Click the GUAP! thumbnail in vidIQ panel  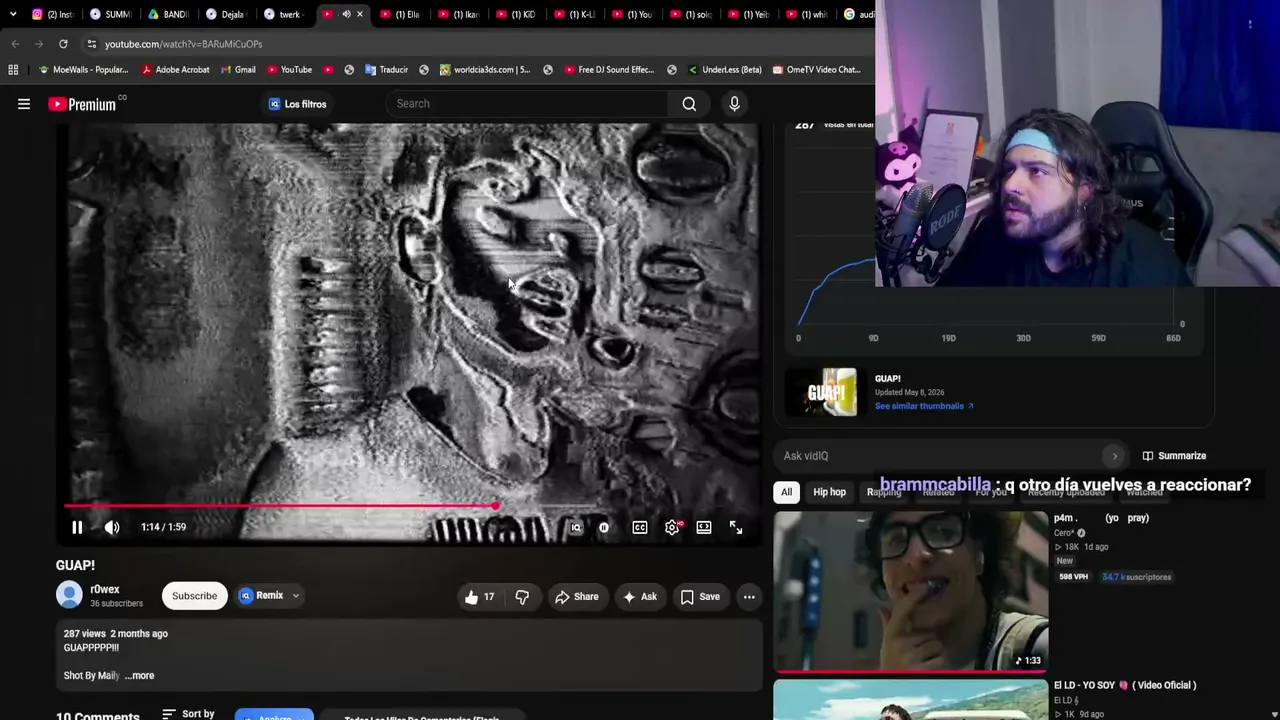[x=826, y=392]
